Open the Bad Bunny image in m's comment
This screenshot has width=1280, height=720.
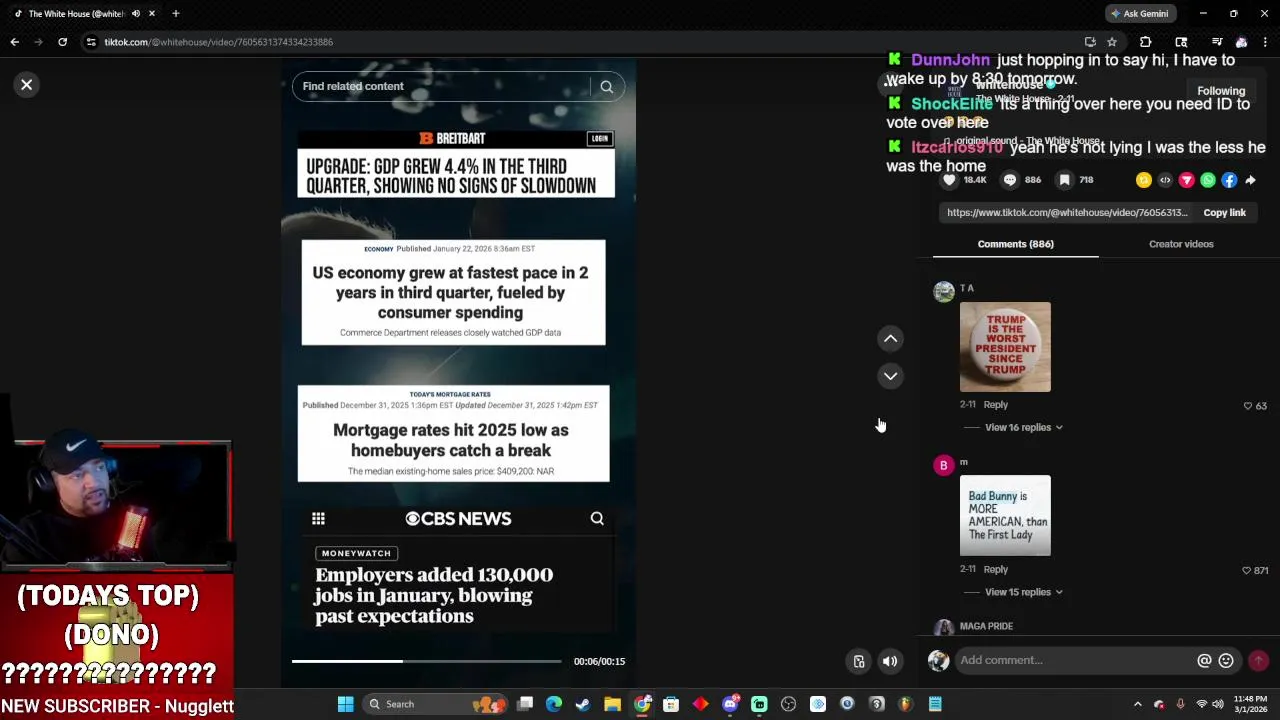tap(1005, 516)
